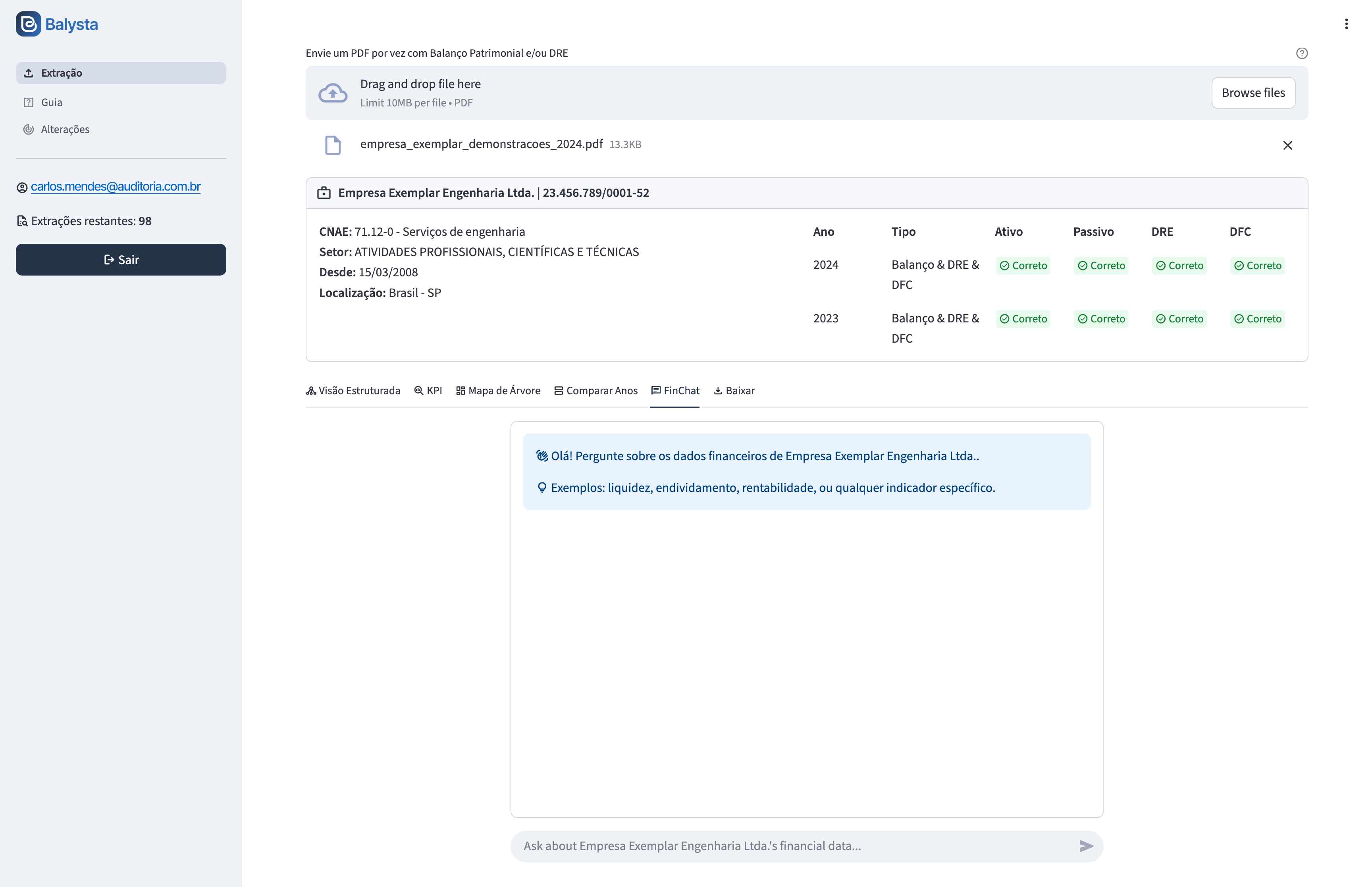This screenshot has width=1372, height=887.
Task: Click the user account icon beside email
Action: [22, 188]
